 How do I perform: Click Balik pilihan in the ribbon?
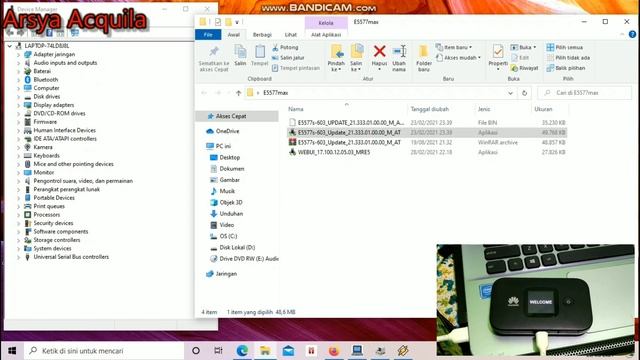[x=566, y=68]
